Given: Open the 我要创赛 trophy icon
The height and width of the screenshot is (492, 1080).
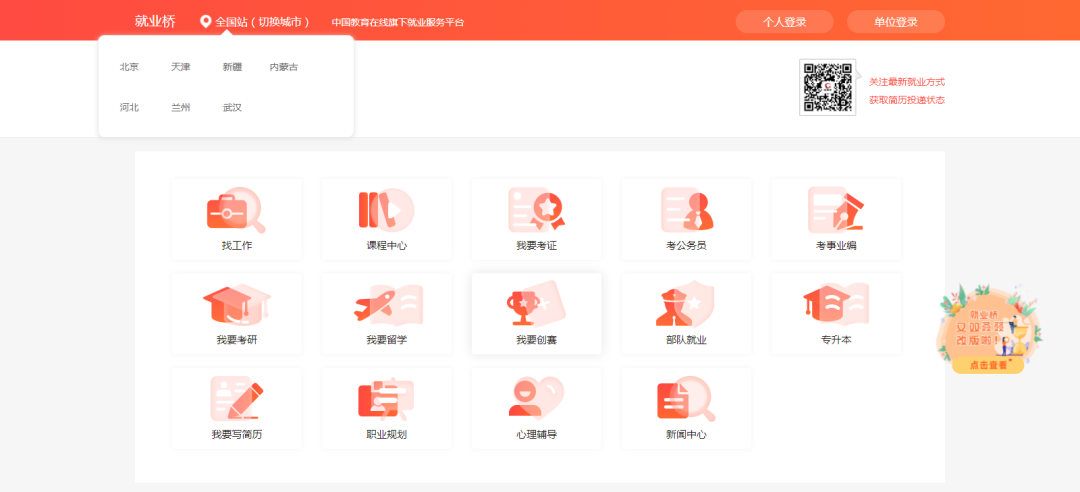Looking at the screenshot, I should 536,303.
